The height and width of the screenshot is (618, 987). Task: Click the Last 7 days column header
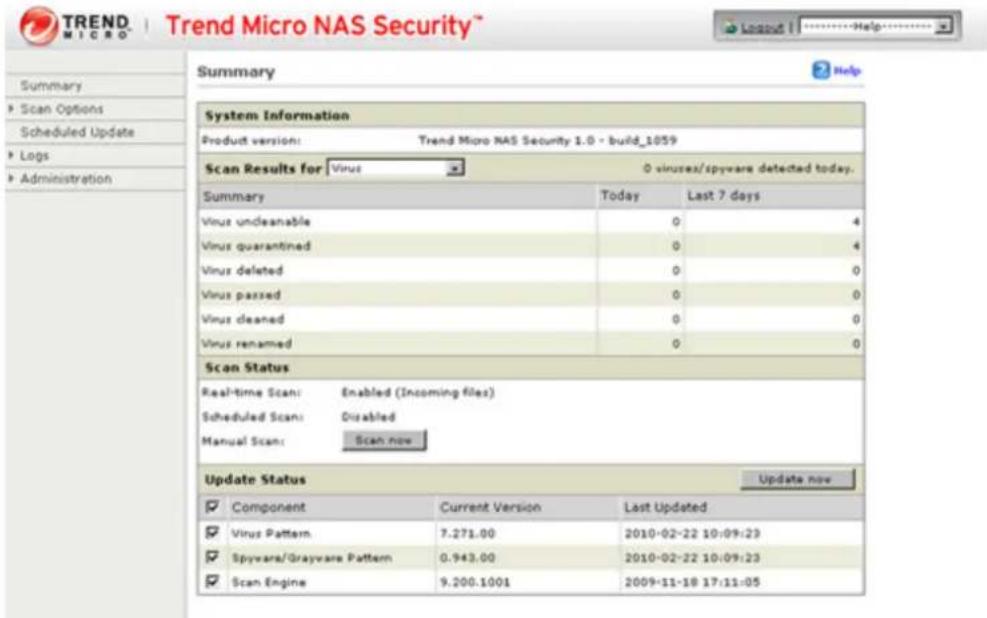click(x=723, y=196)
